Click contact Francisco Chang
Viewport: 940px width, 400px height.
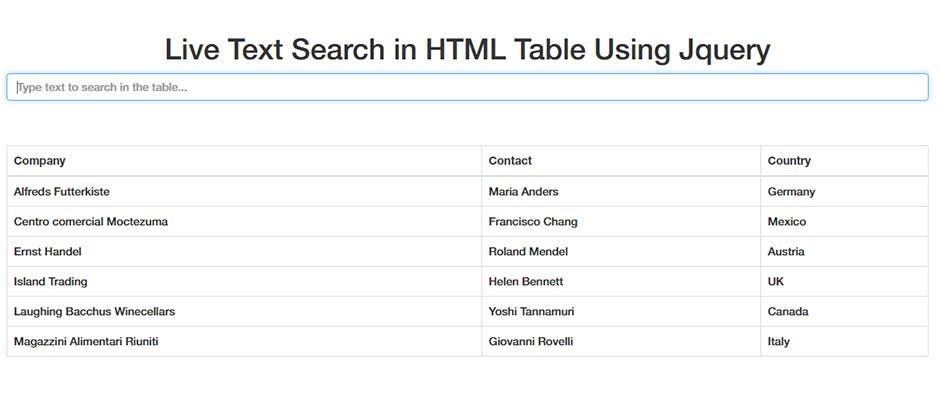coord(533,221)
